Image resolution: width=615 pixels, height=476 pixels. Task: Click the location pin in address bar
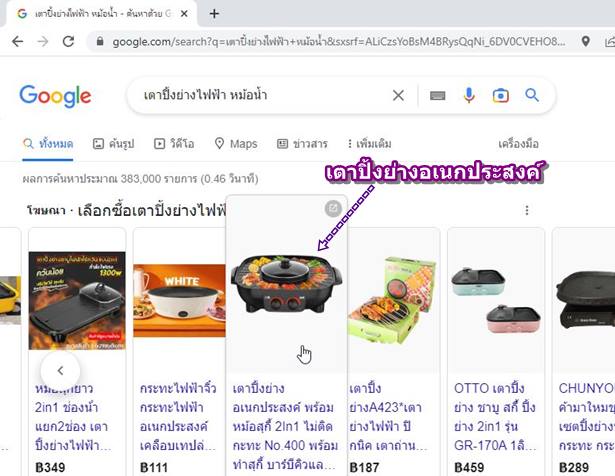pos(586,41)
